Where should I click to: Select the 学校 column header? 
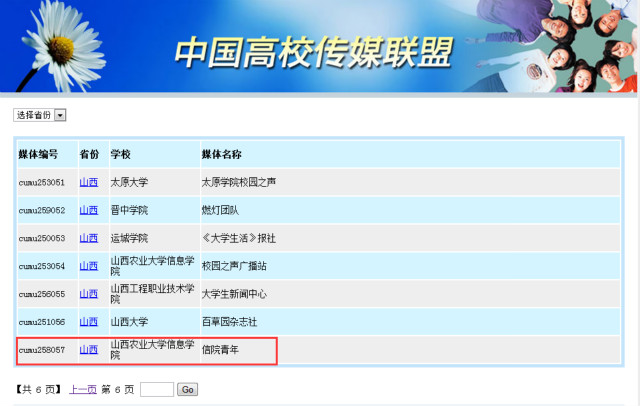click(120, 154)
